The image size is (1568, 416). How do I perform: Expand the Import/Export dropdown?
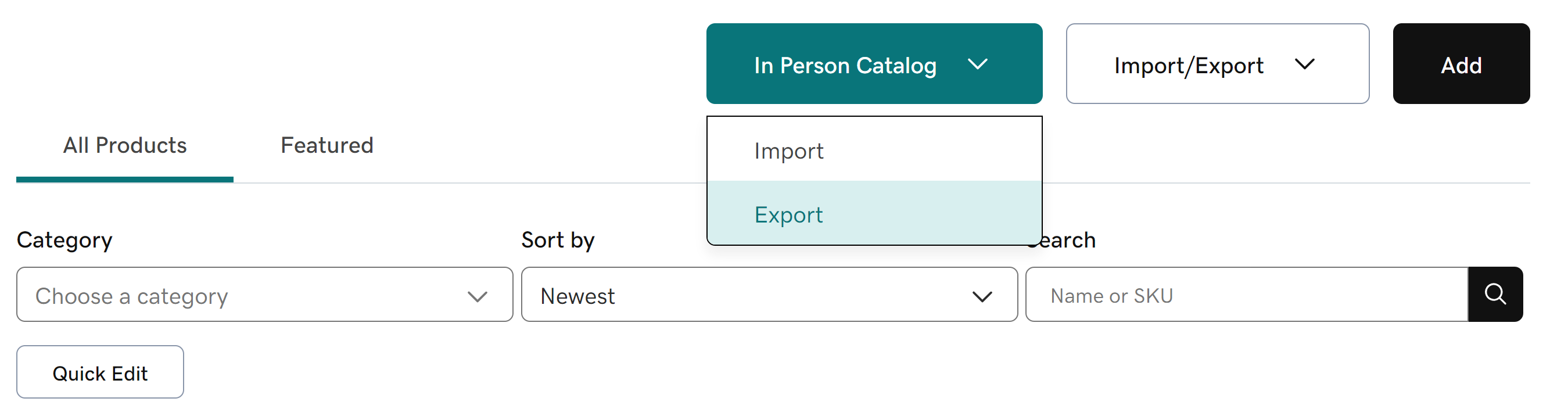1216,64
